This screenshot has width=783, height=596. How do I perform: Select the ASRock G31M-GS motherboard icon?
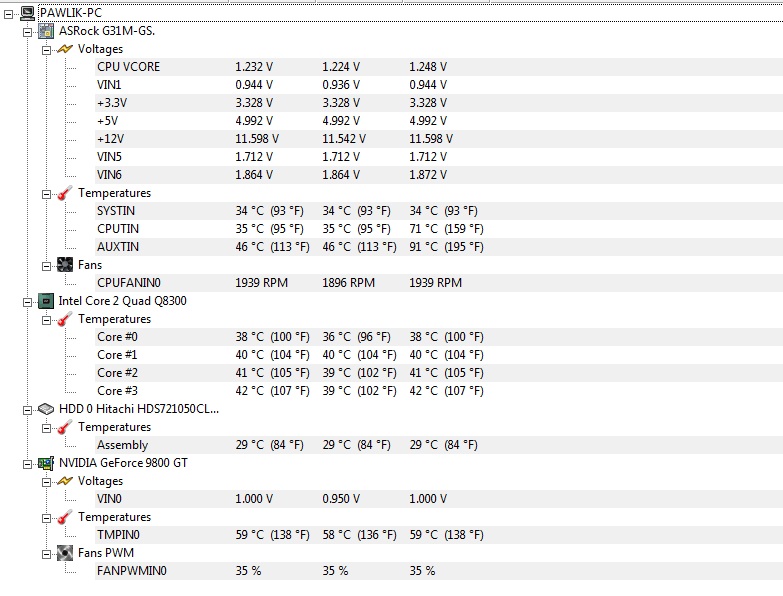pos(46,31)
